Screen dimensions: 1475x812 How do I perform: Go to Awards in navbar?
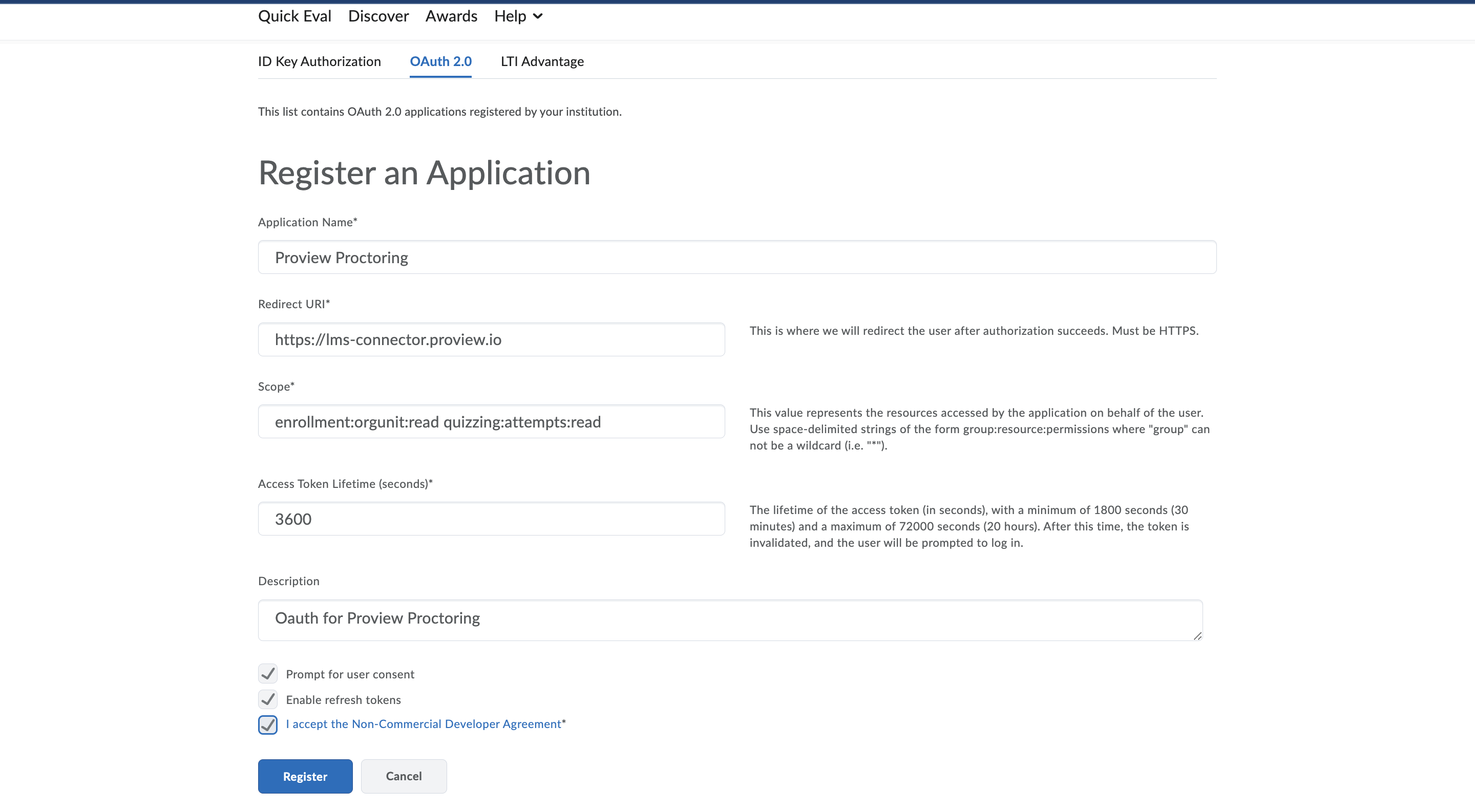click(x=451, y=16)
